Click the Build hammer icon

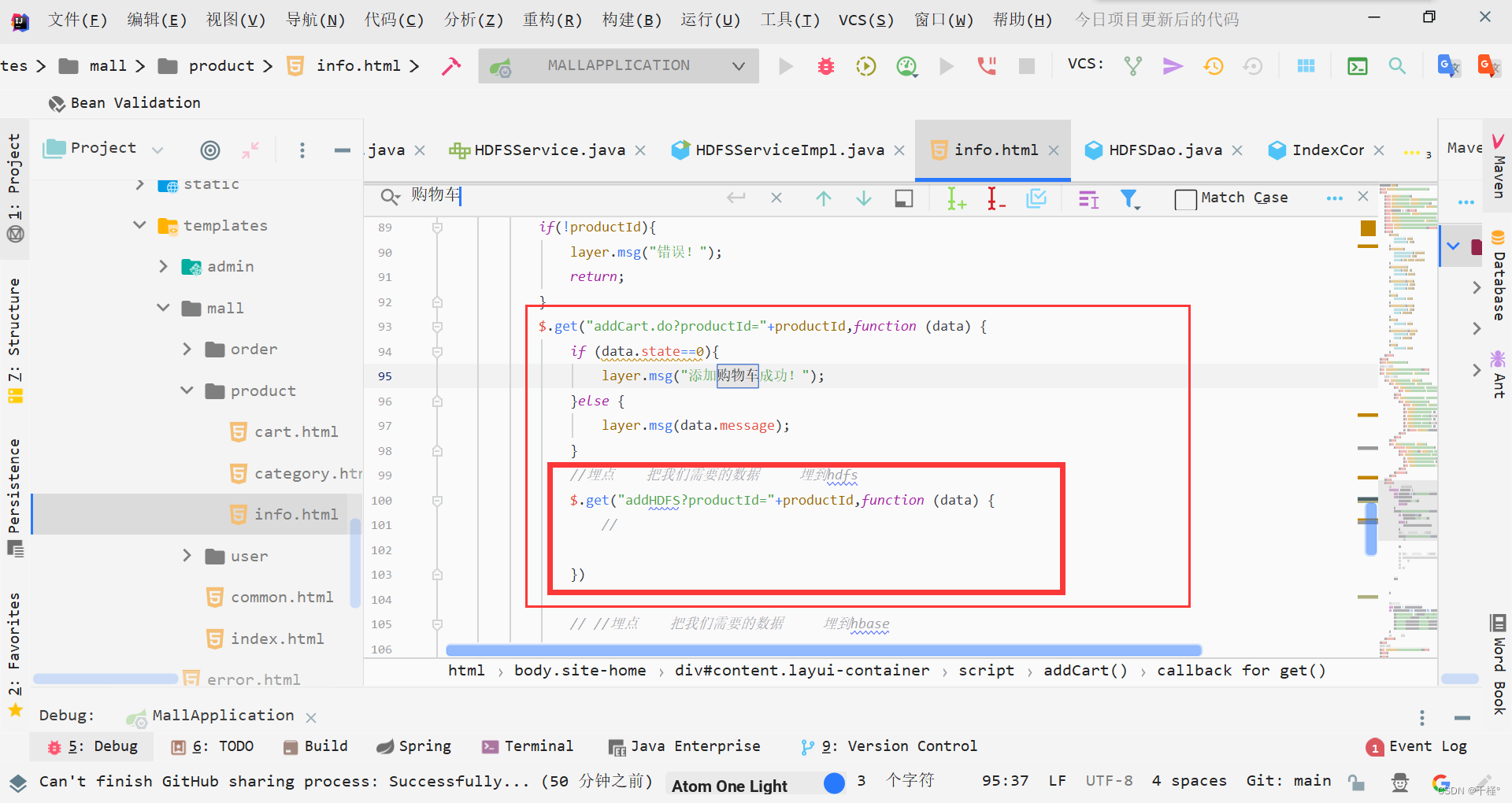tap(451, 66)
